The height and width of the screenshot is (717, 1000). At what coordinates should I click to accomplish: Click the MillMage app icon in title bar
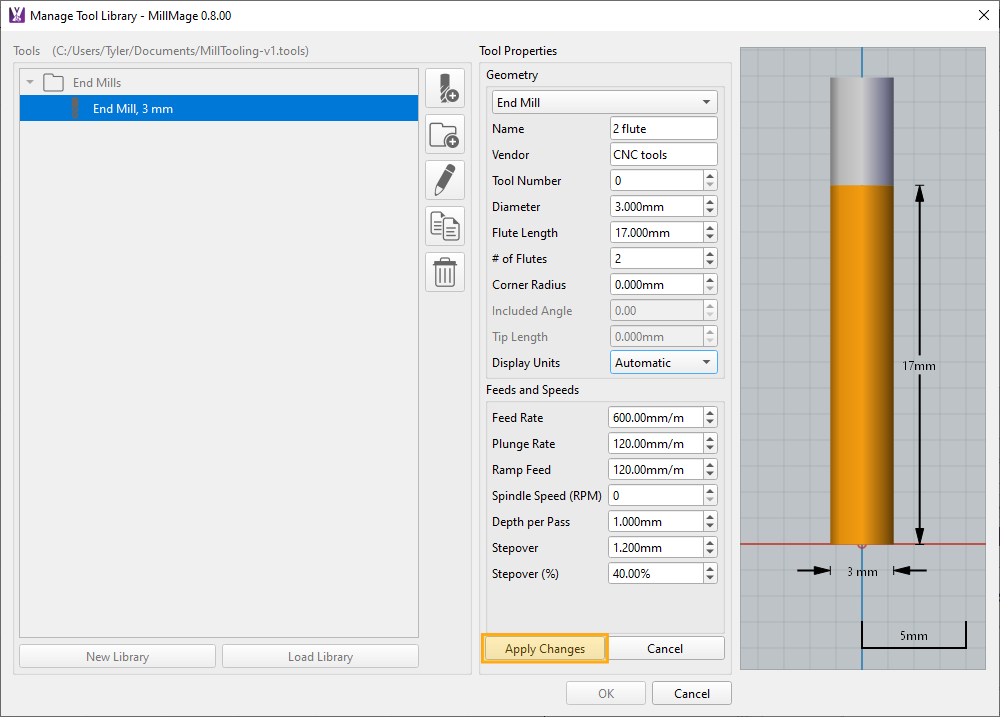tap(16, 15)
